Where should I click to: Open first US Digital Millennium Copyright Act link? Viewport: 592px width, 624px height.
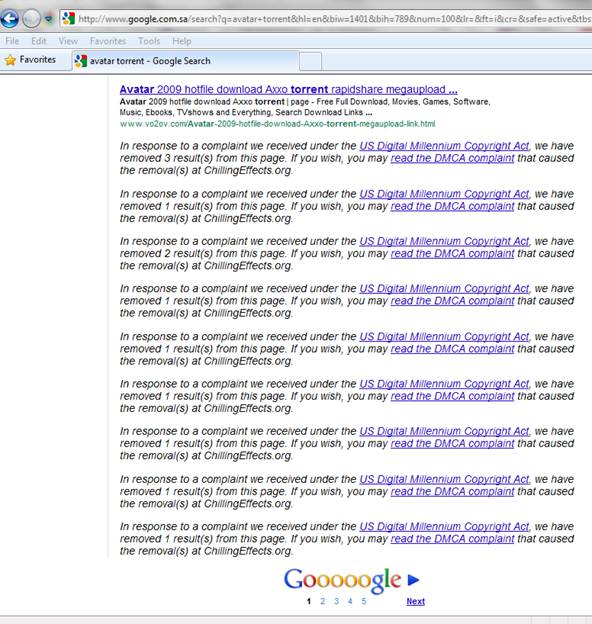(444, 146)
